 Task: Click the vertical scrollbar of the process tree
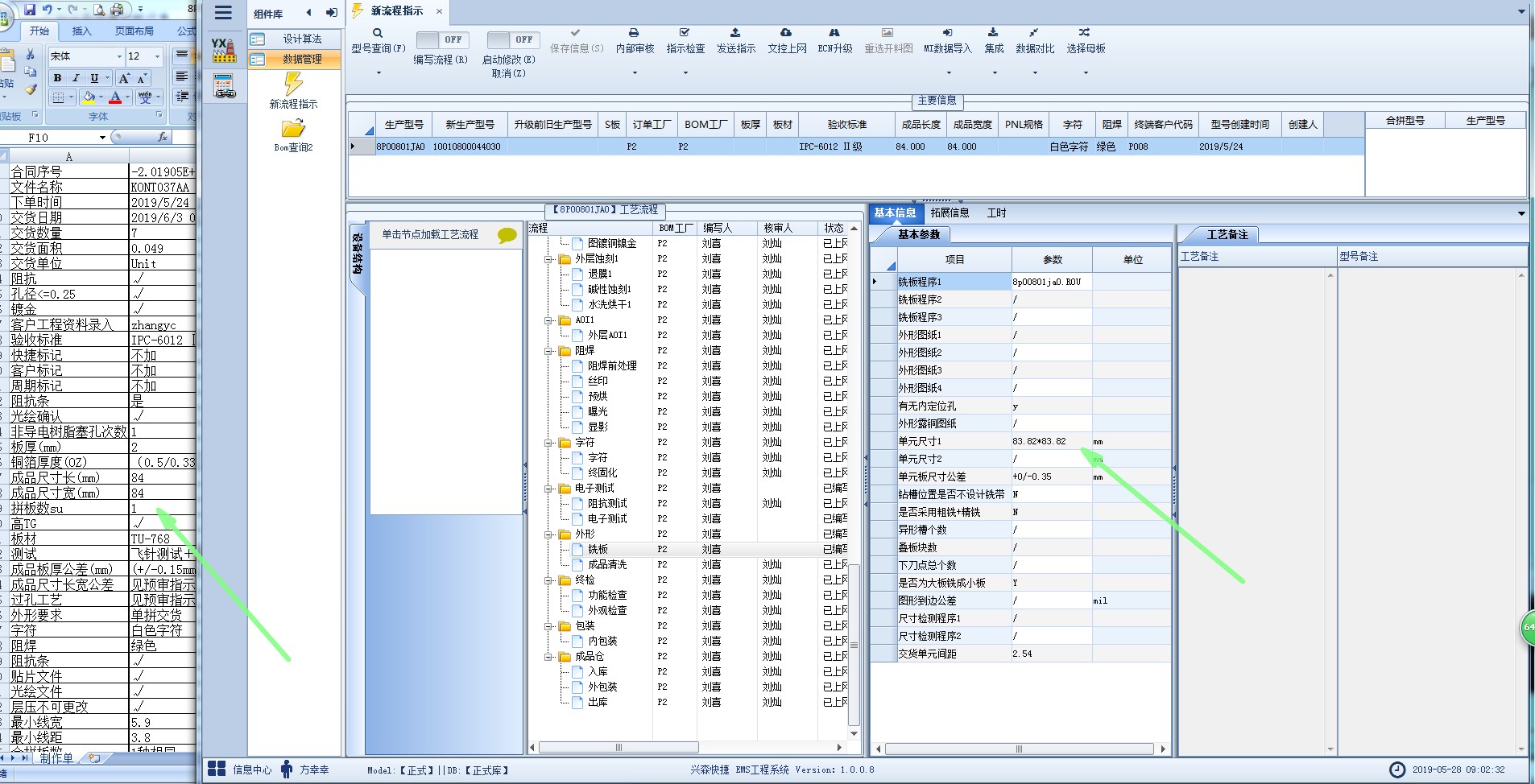[x=854, y=644]
